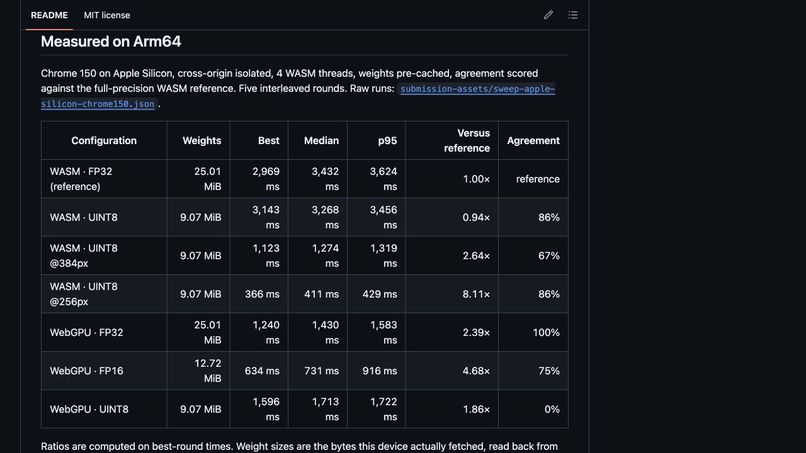This screenshot has height=453, width=806.
Task: Click the '0.94×' versus reference cell
Action: [x=452, y=218]
